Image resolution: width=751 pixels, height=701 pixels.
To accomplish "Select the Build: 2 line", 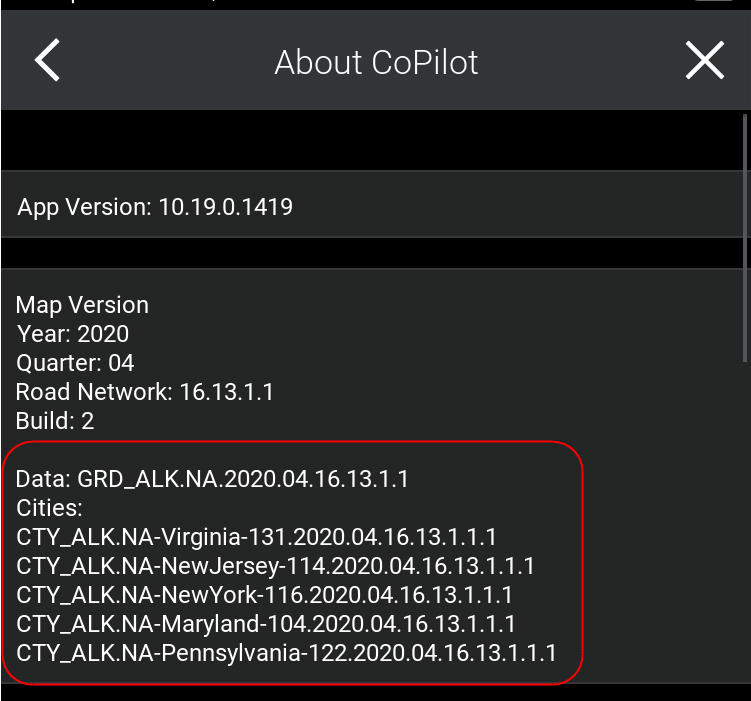I will [55, 421].
